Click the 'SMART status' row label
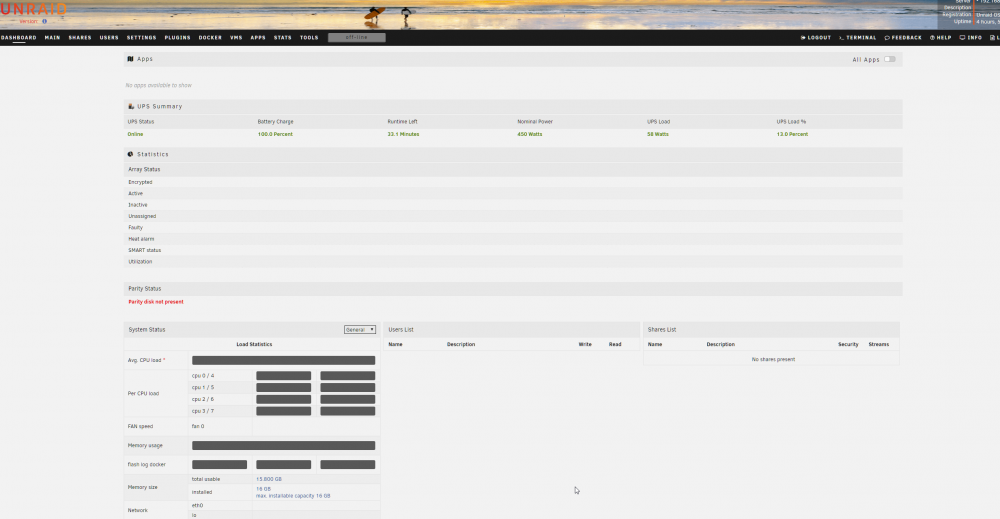 144,251
